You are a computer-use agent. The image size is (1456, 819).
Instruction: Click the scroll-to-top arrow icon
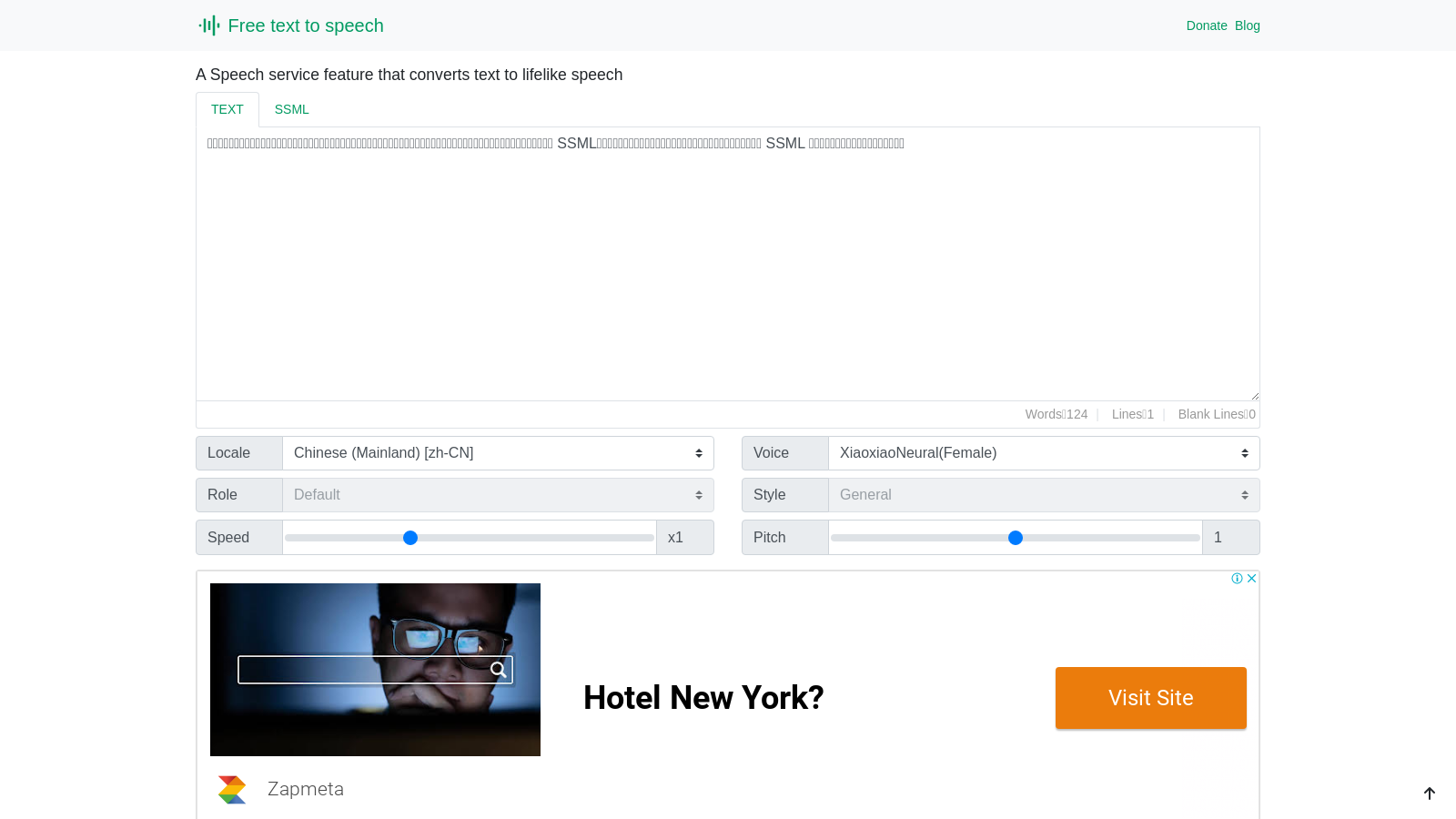tap(1430, 794)
